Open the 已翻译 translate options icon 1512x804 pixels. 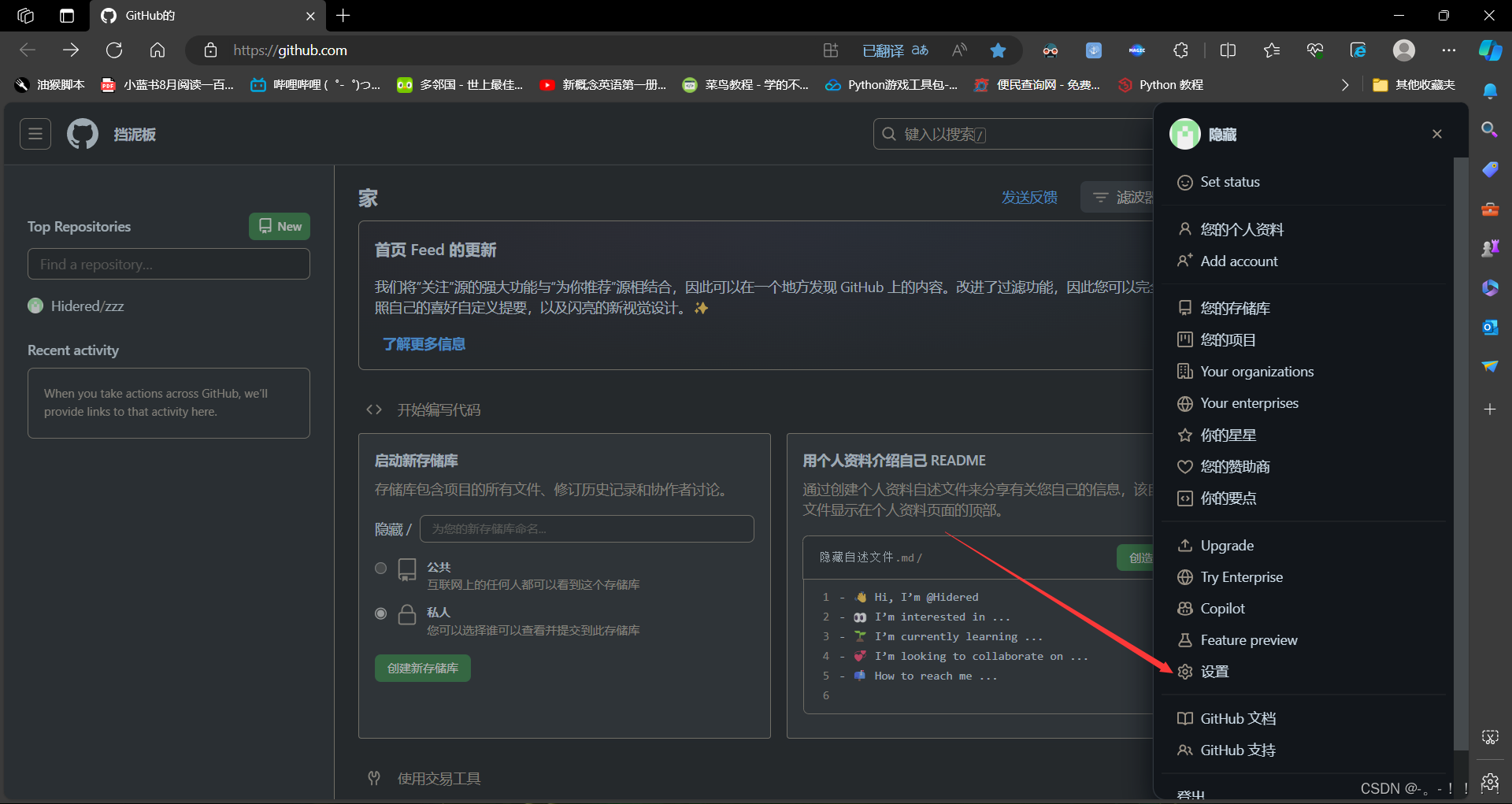[x=895, y=50]
